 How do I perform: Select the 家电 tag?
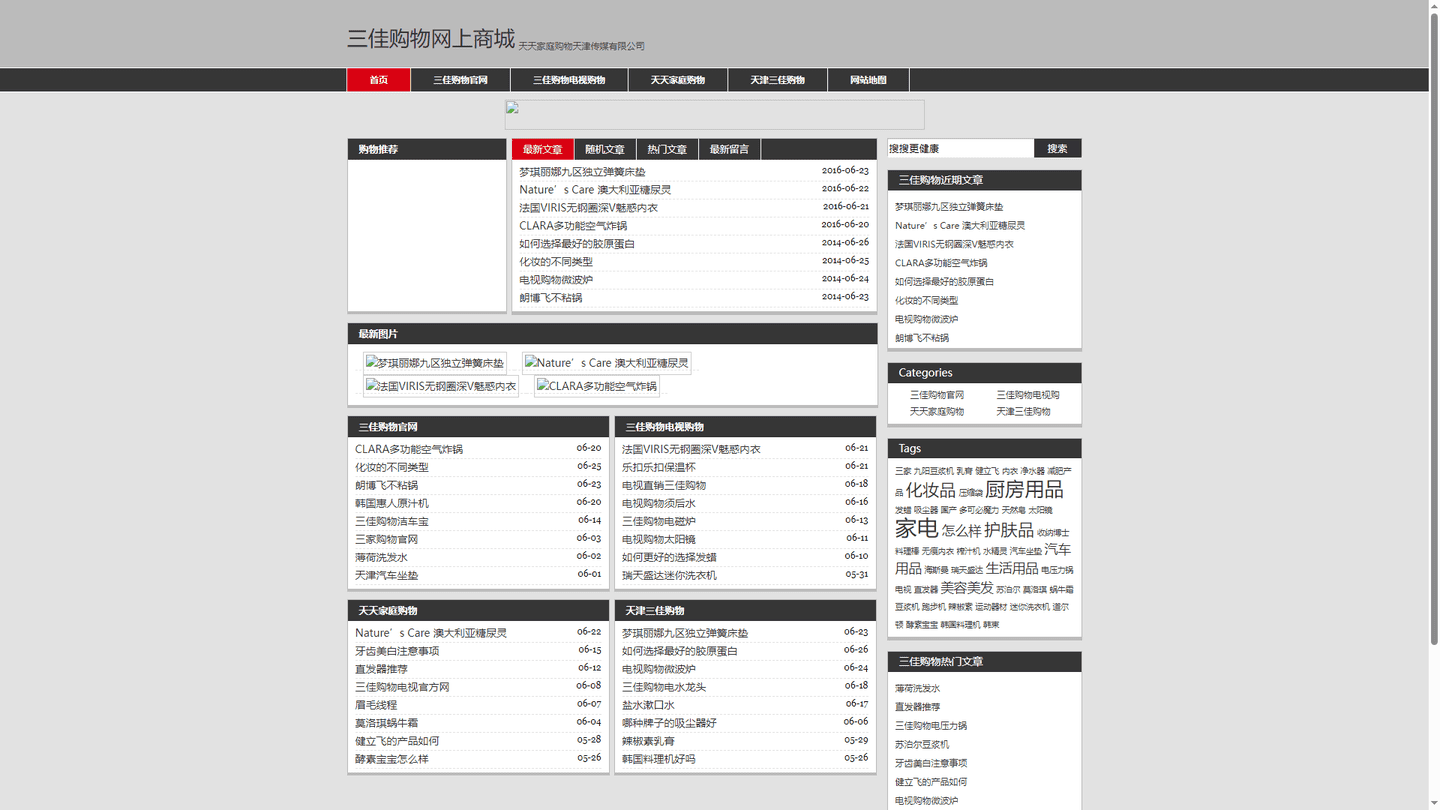916,528
